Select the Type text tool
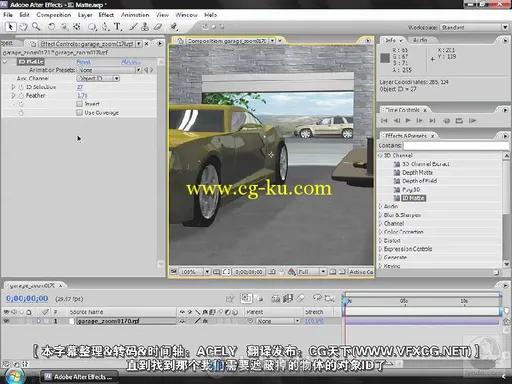This screenshot has width=512, height=384. [x=118, y=27]
